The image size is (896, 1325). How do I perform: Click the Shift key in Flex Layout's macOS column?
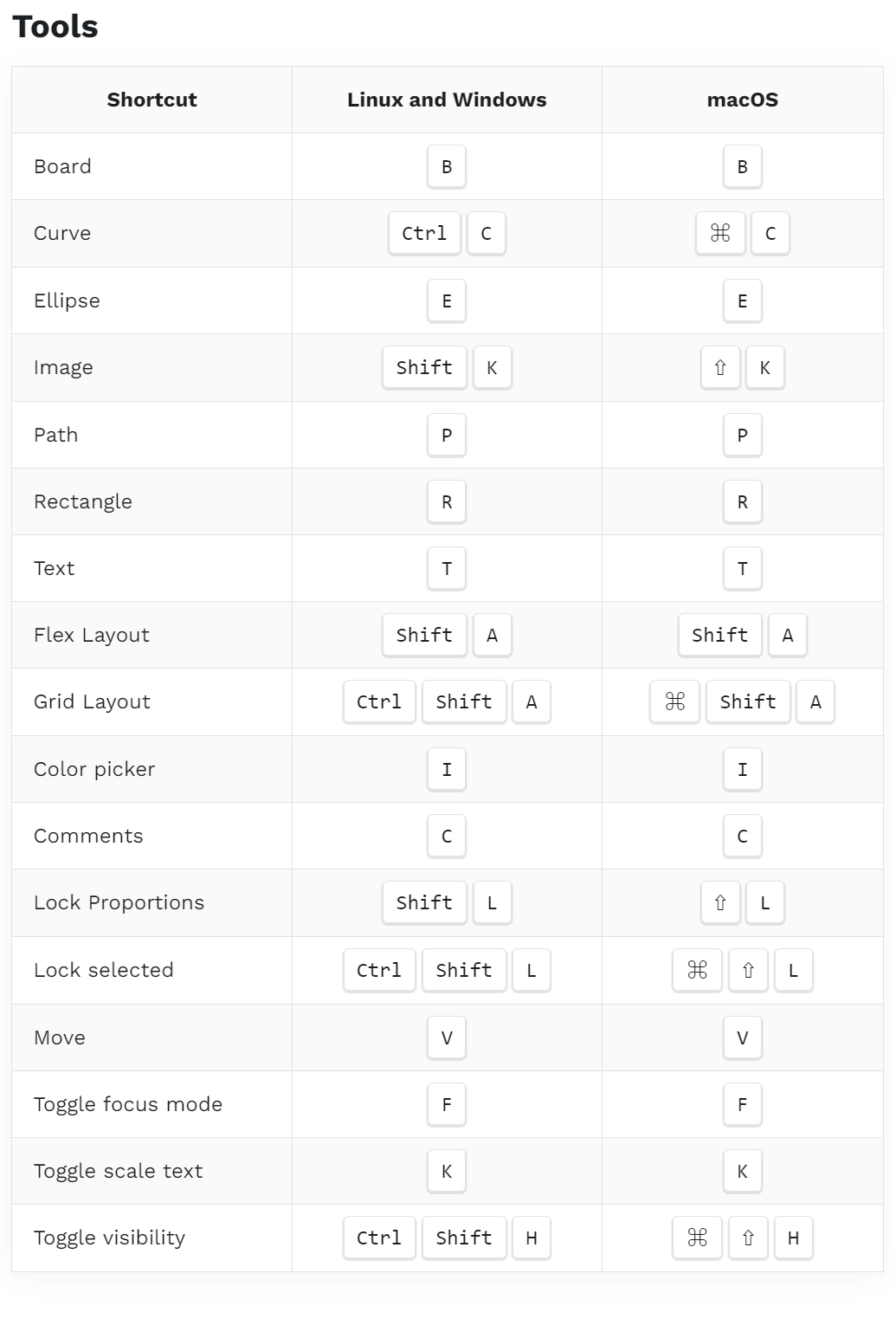click(720, 635)
